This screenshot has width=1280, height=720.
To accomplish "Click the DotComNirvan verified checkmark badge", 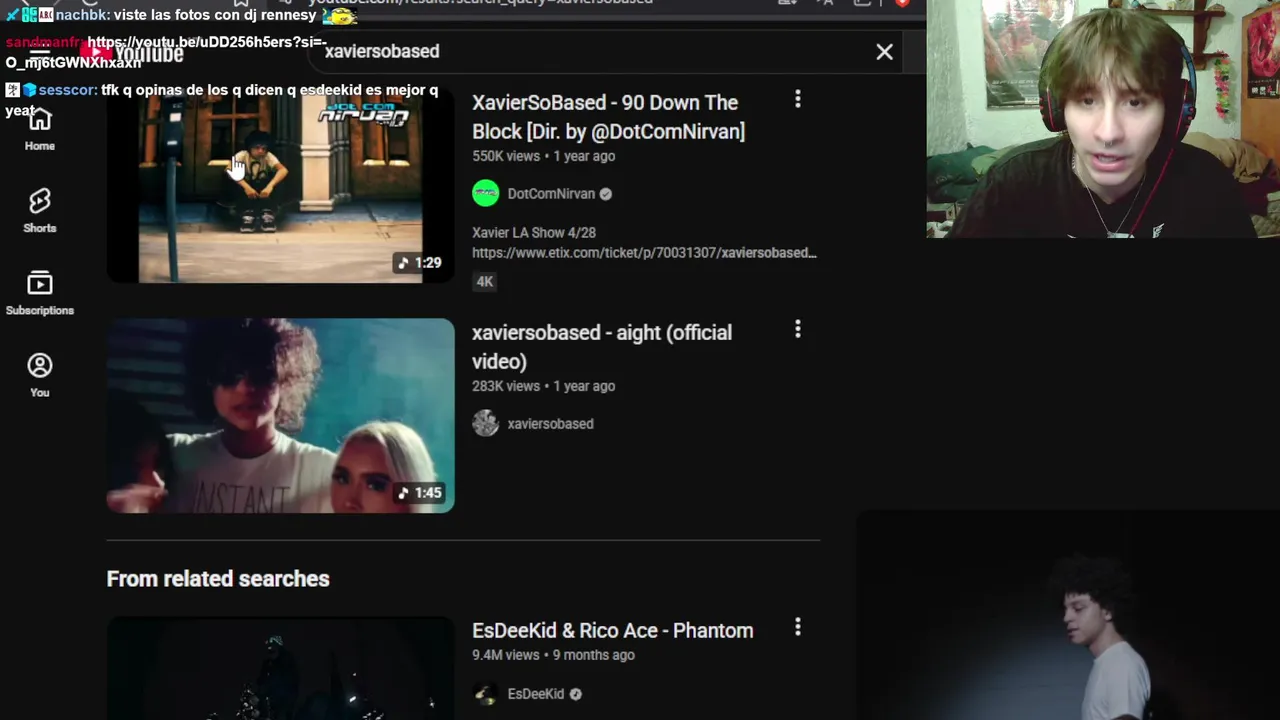I will coord(606,194).
